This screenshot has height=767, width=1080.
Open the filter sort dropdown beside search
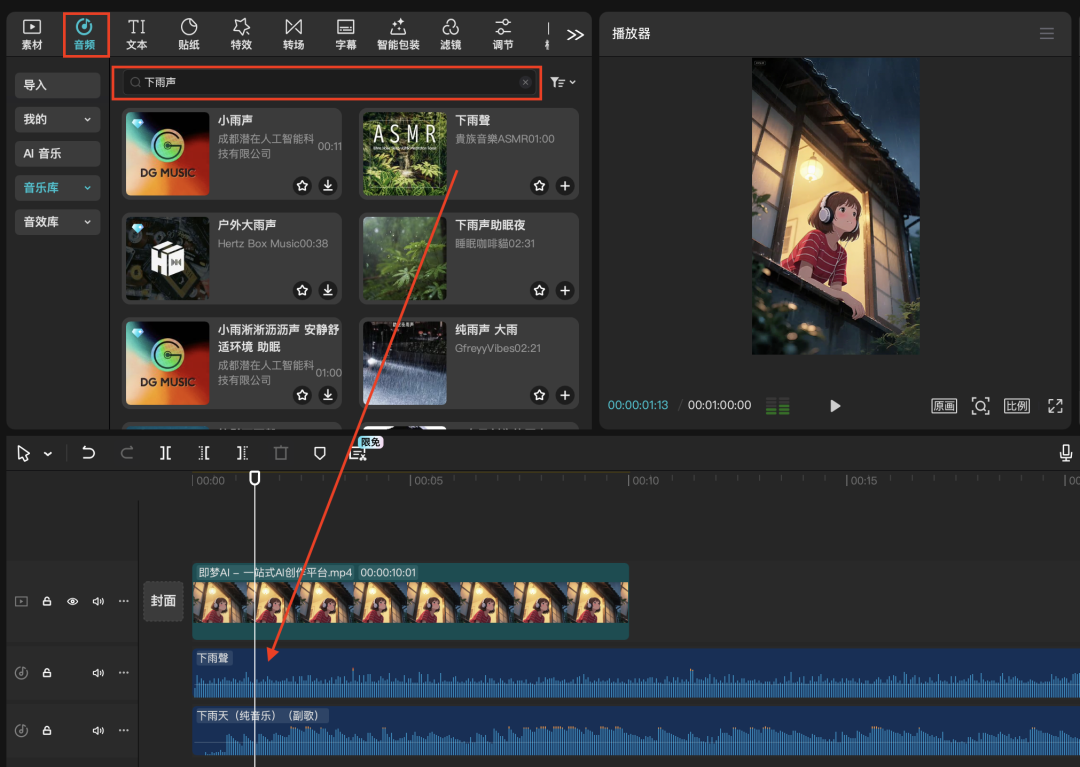click(x=563, y=82)
